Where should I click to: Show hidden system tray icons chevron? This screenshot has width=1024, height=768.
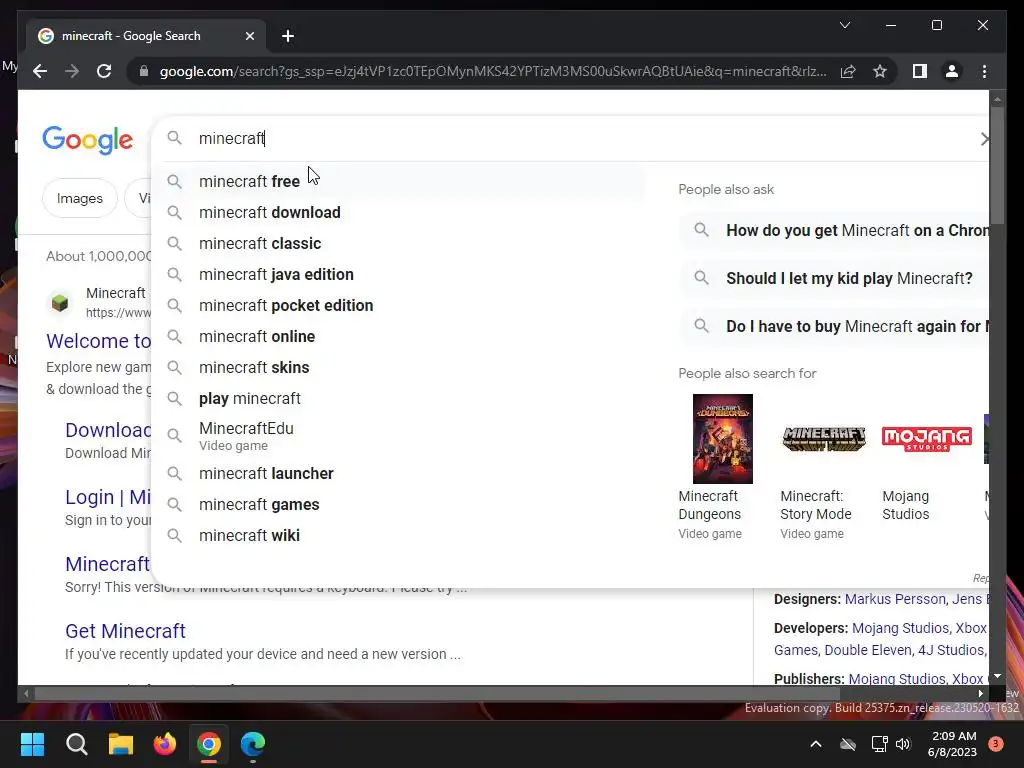[x=816, y=744]
